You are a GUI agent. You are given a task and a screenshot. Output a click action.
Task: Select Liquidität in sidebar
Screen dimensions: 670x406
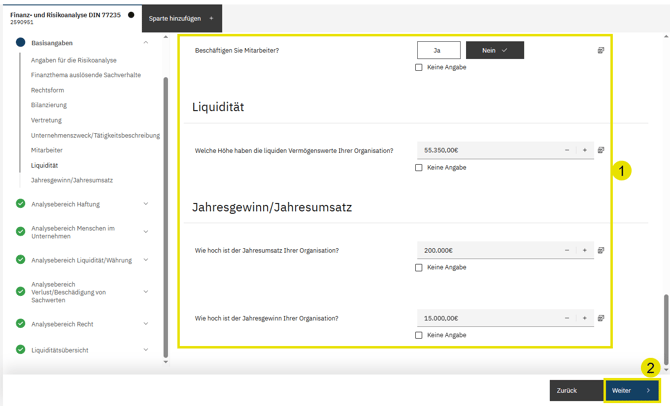pyautogui.click(x=44, y=165)
